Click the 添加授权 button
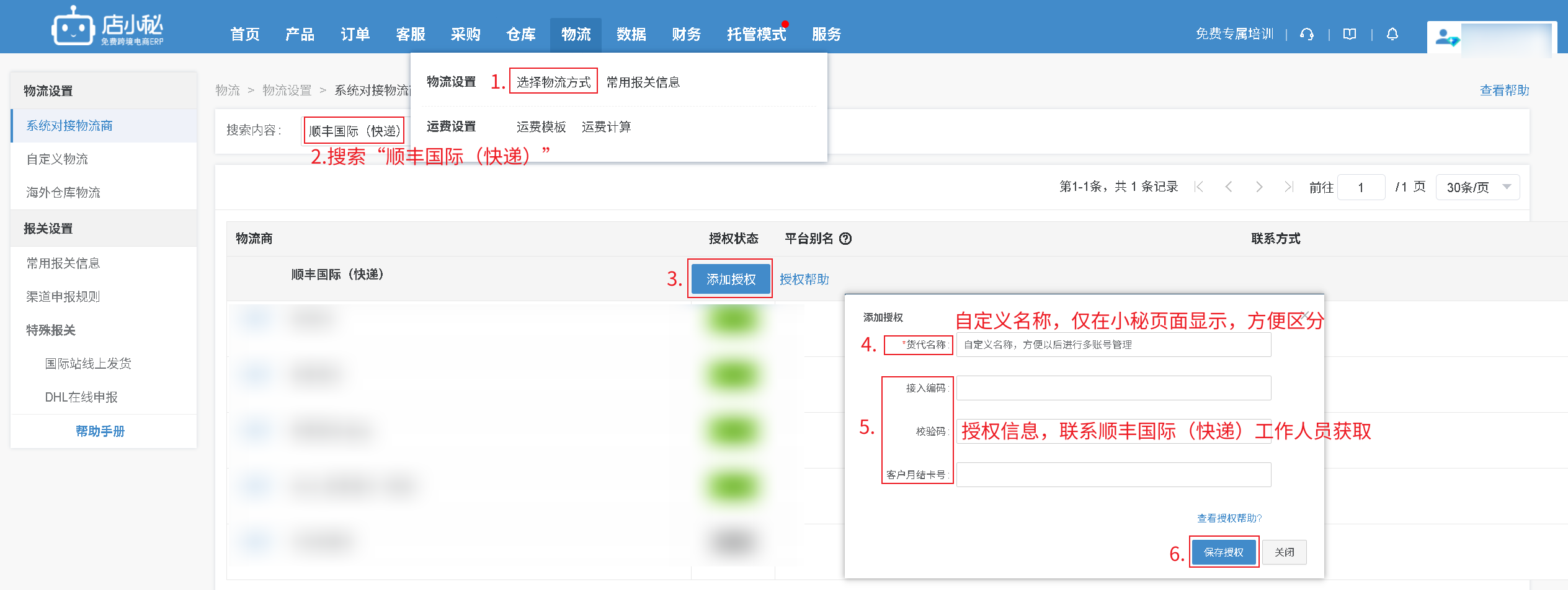 point(731,279)
